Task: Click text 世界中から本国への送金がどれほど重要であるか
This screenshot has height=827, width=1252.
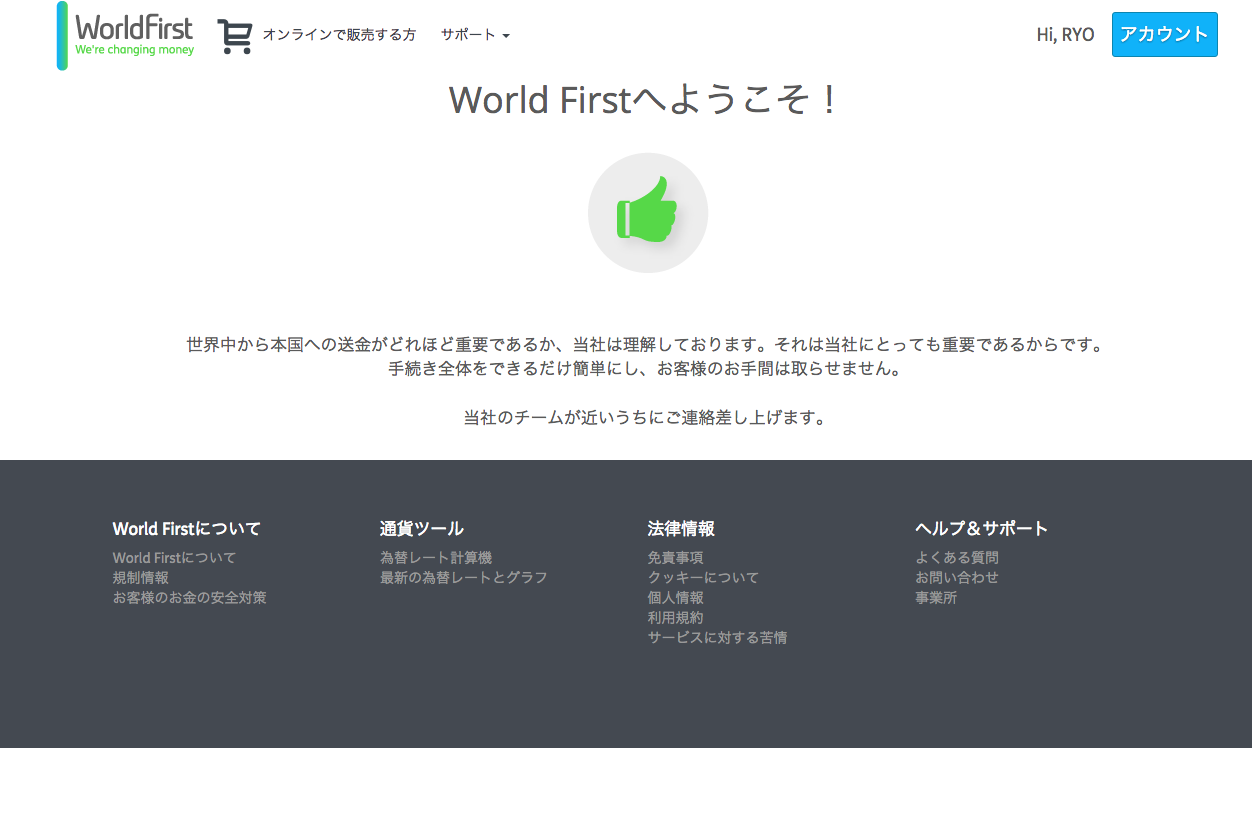Action: pos(371,345)
